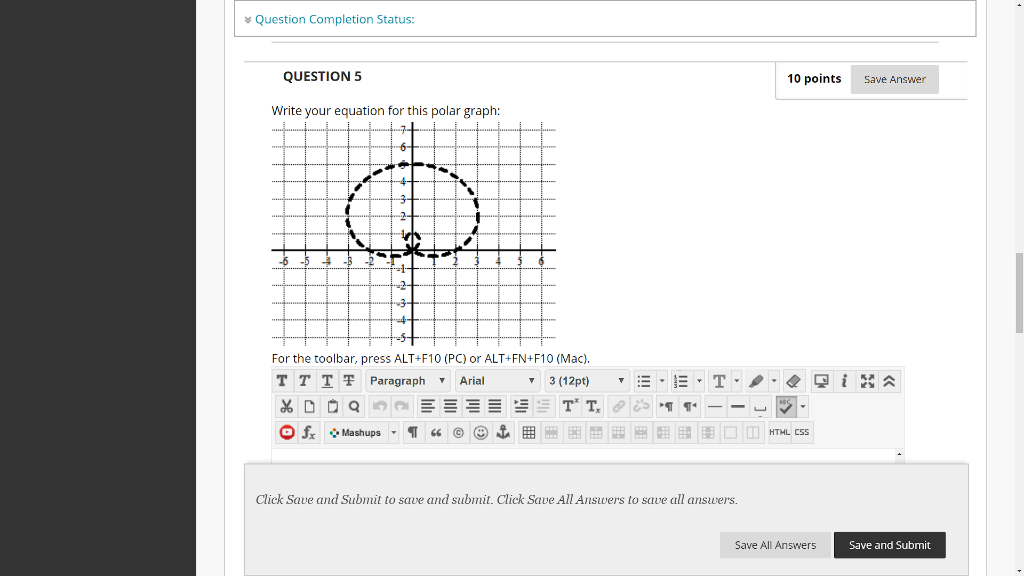The image size is (1024, 576).
Task: Click the cut scissors icon
Action: 286,407
